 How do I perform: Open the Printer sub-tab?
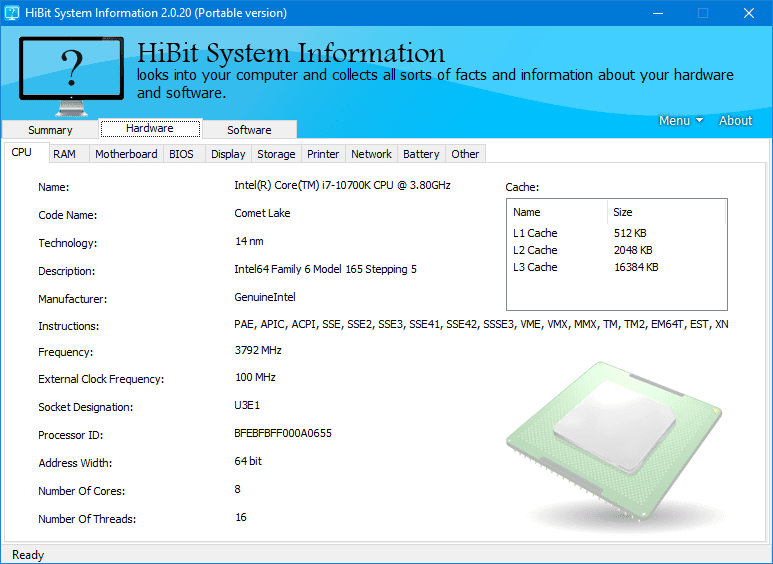[323, 154]
